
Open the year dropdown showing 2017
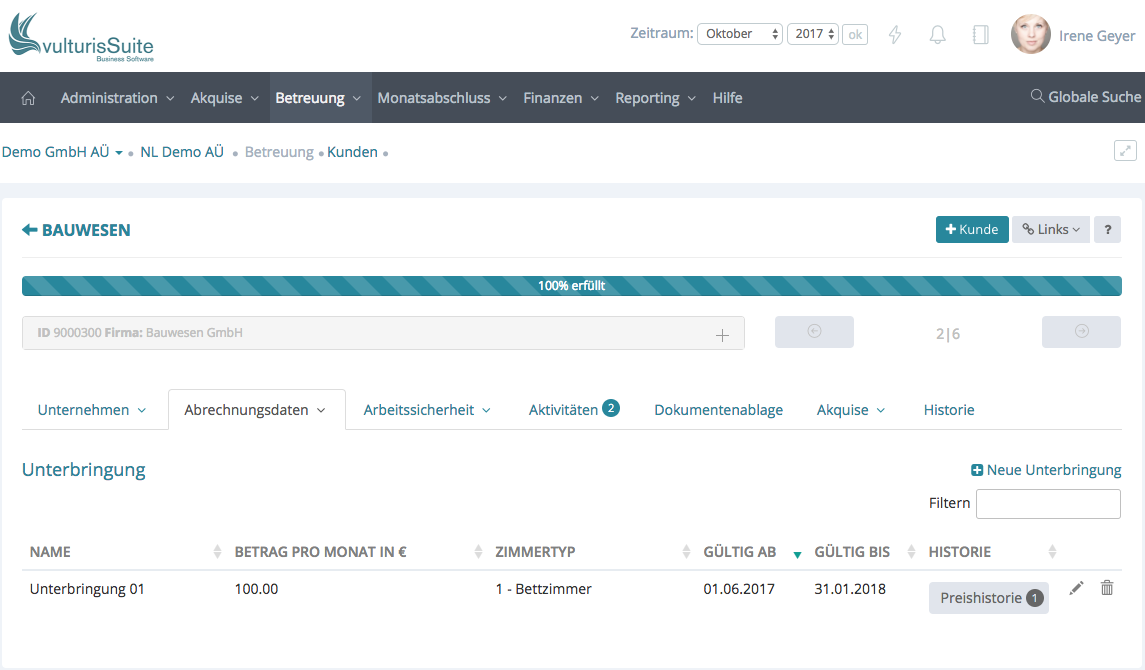[x=813, y=34]
